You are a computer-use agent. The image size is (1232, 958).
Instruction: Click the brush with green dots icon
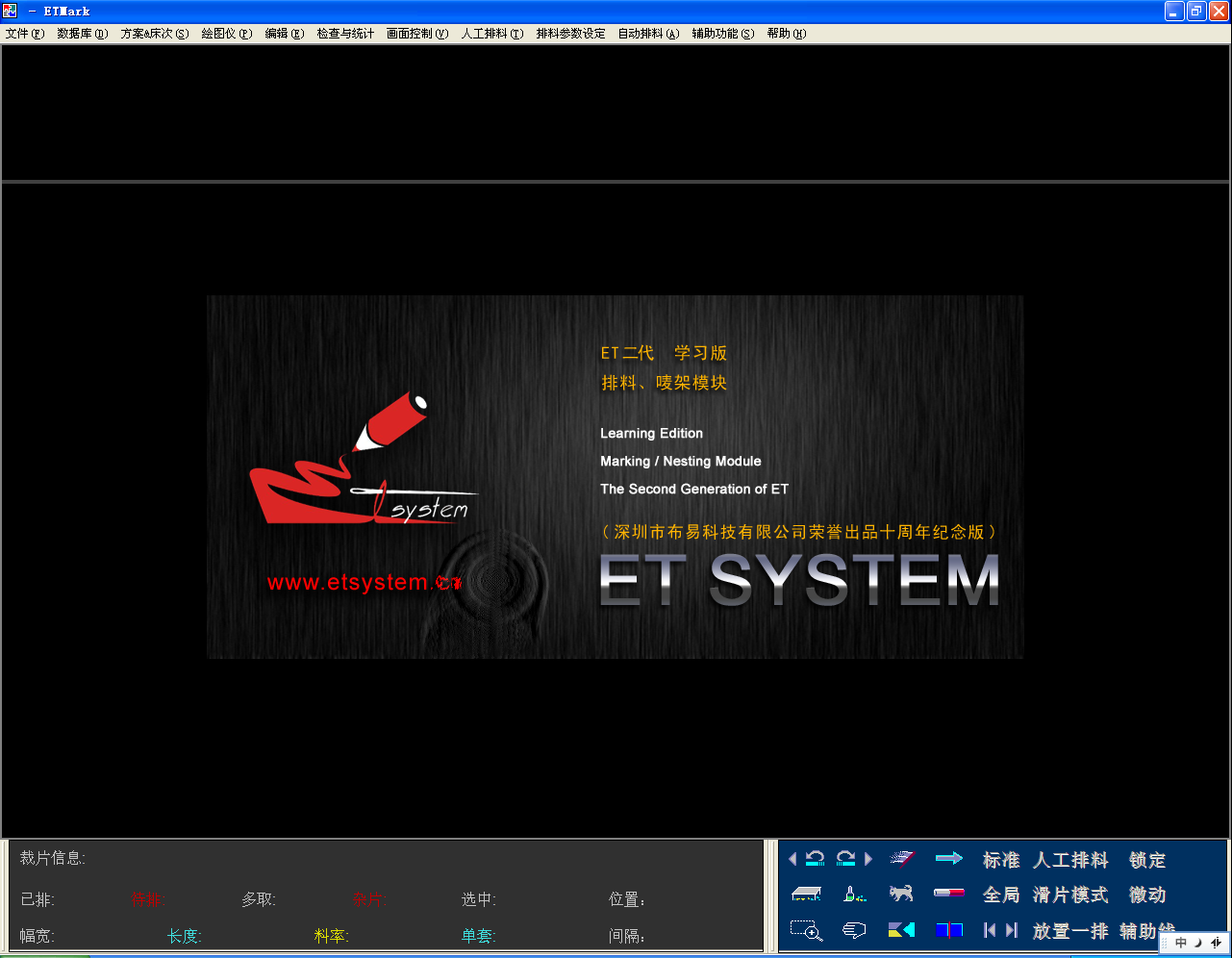[x=854, y=895]
